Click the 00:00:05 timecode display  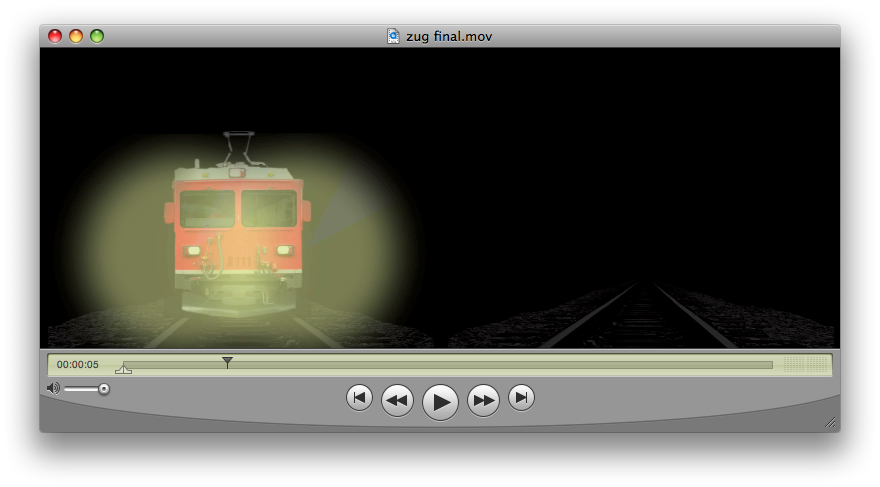pos(78,365)
